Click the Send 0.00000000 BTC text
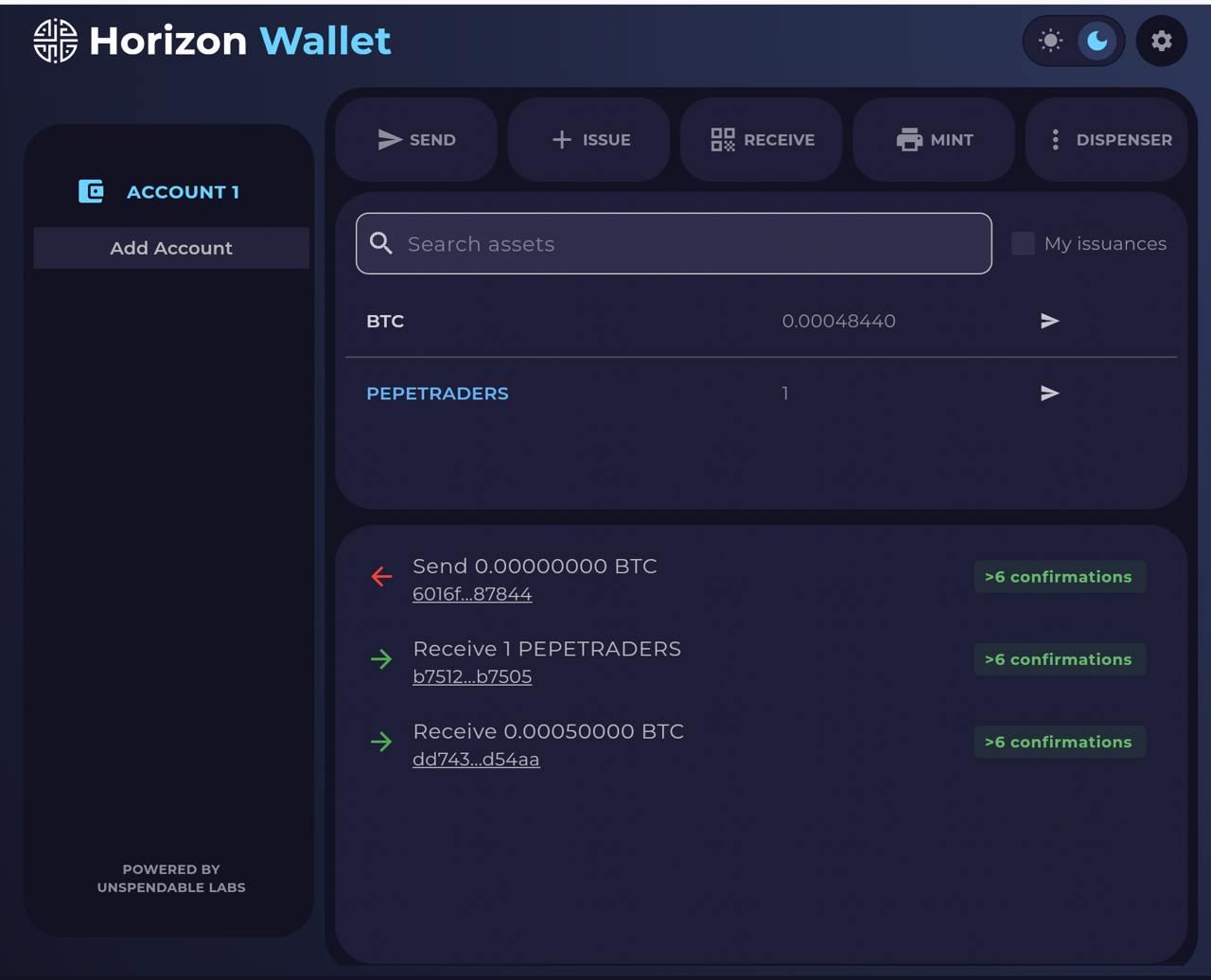This screenshot has height=980, width=1211. 535,566
